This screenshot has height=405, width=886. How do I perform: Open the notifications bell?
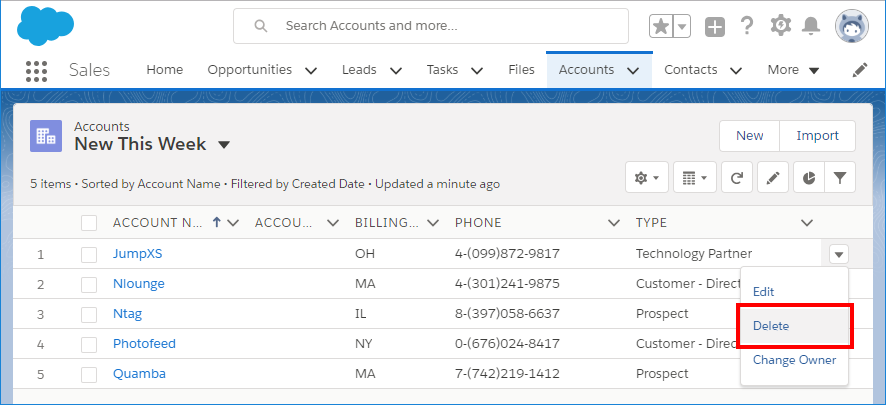click(812, 26)
